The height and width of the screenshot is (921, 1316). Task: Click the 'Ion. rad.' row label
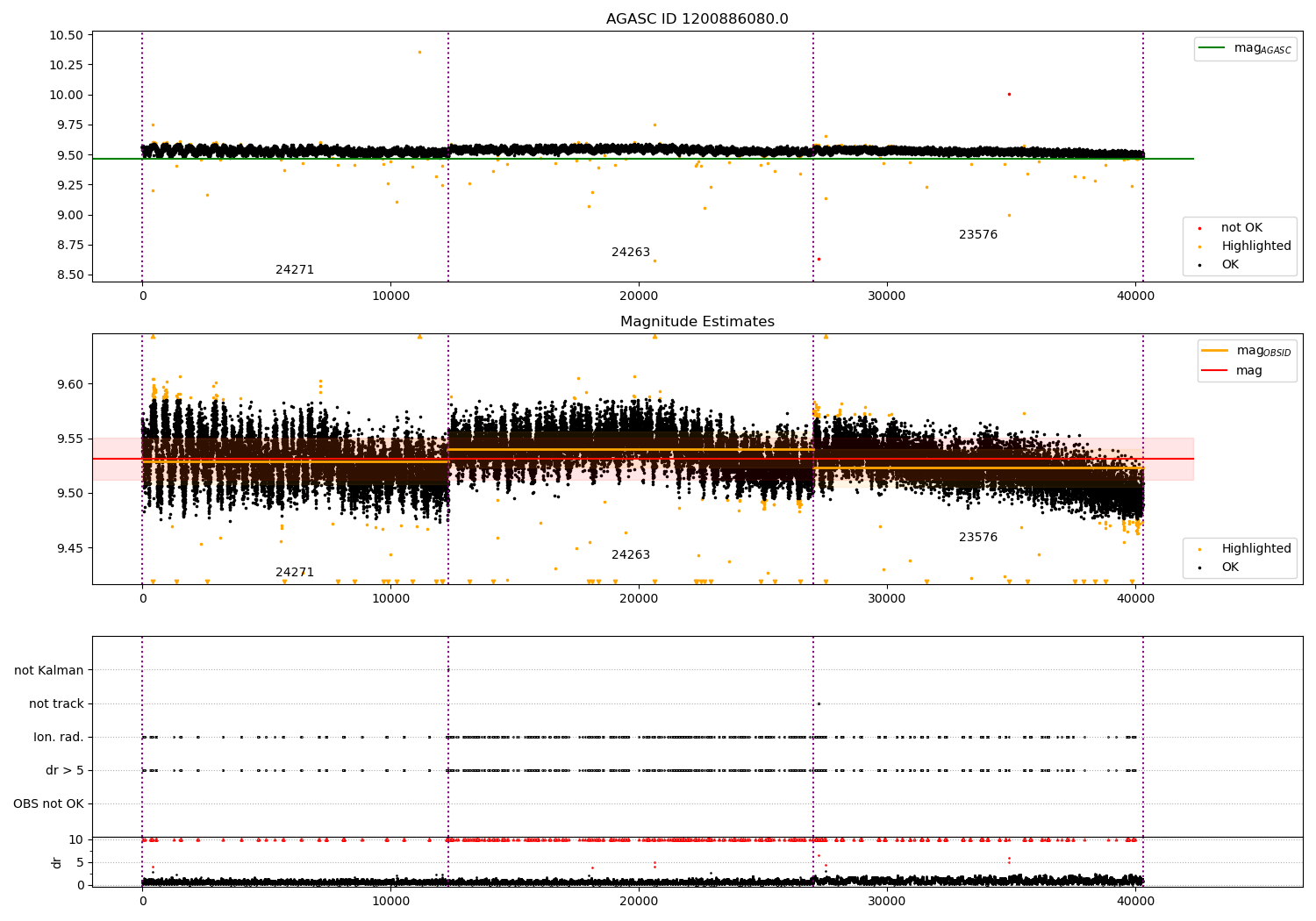[59, 737]
